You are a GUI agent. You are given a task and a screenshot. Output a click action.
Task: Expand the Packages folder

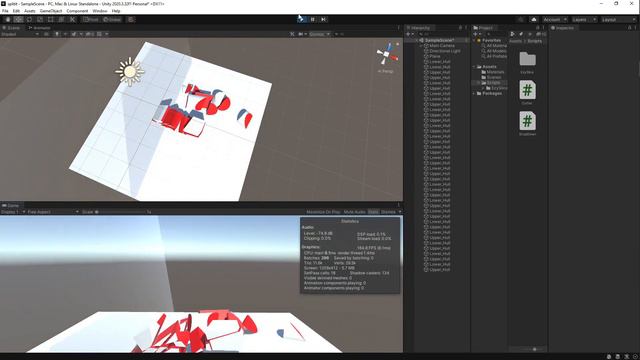tap(475, 93)
